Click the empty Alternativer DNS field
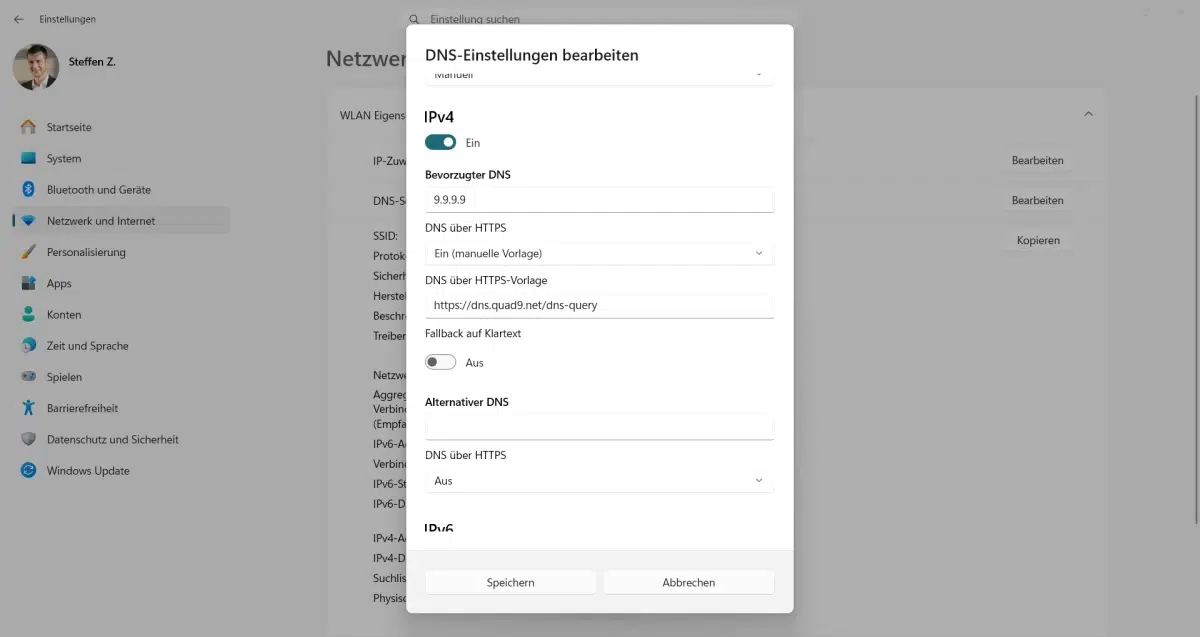Viewport: 1200px width, 637px height. pos(600,427)
